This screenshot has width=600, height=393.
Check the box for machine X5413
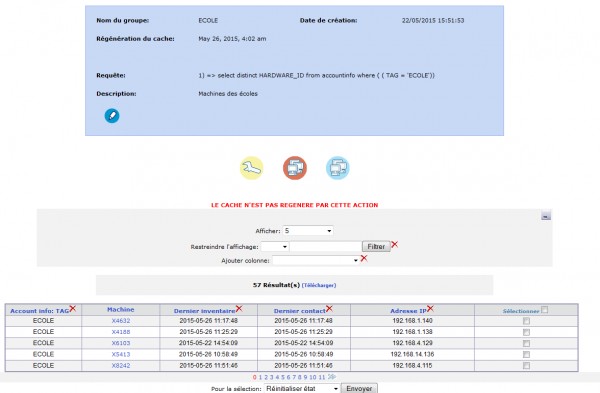(527, 355)
